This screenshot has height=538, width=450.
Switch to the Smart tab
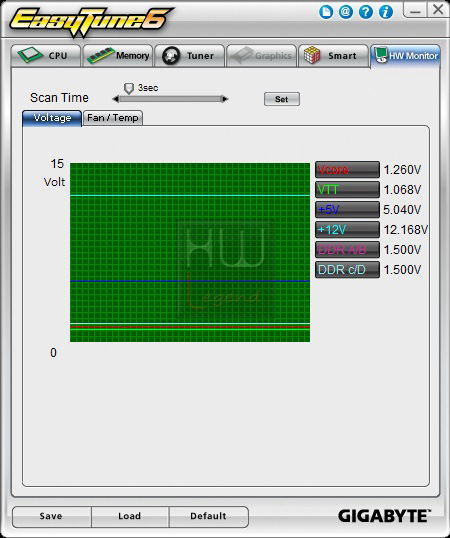pos(333,56)
